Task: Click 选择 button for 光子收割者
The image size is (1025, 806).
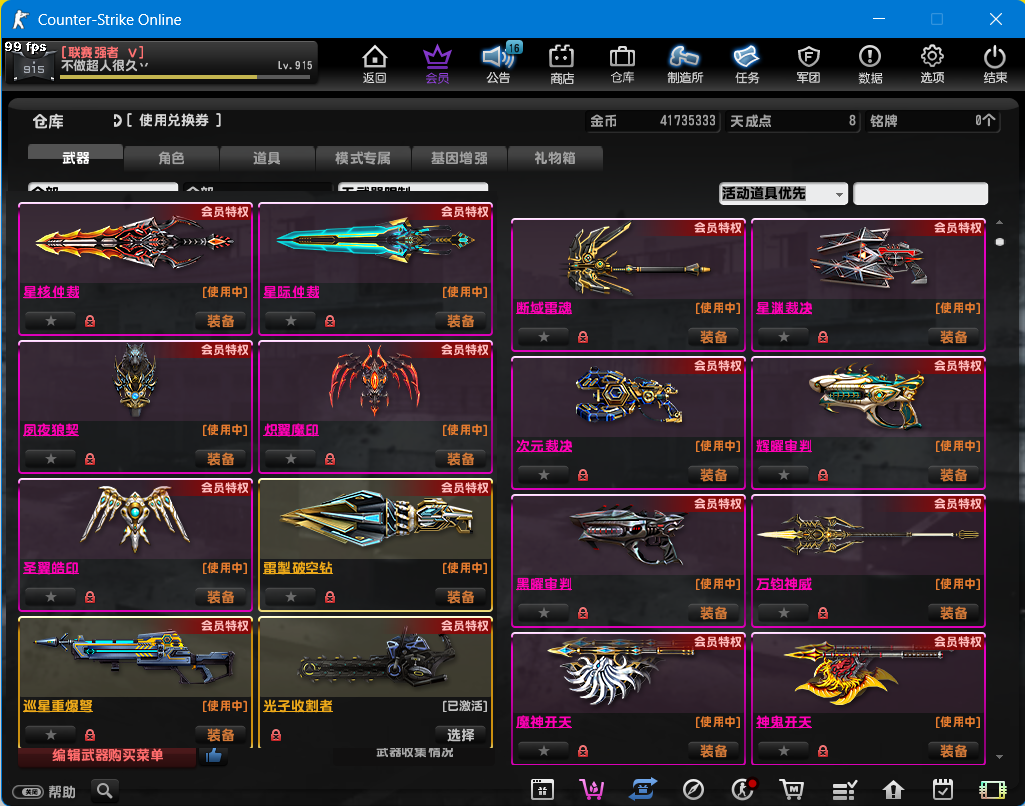Action: [x=461, y=735]
